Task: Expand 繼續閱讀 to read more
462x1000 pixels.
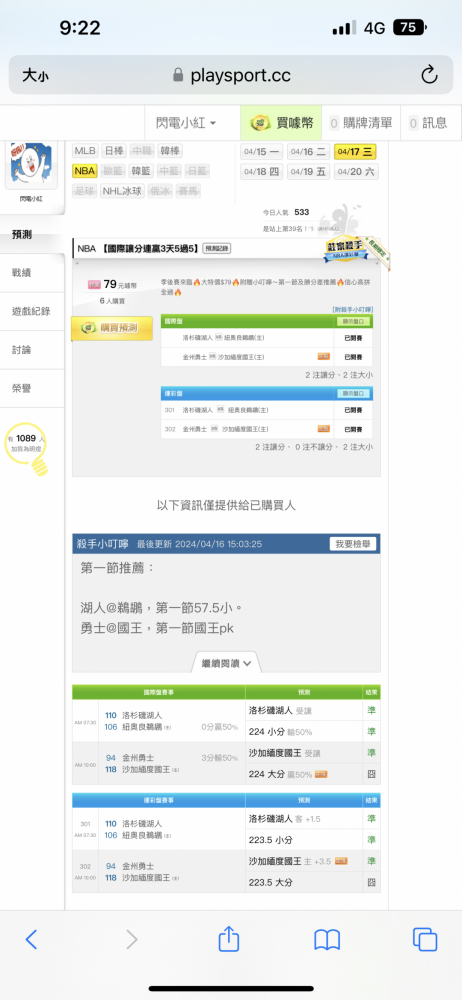Action: click(x=227, y=663)
